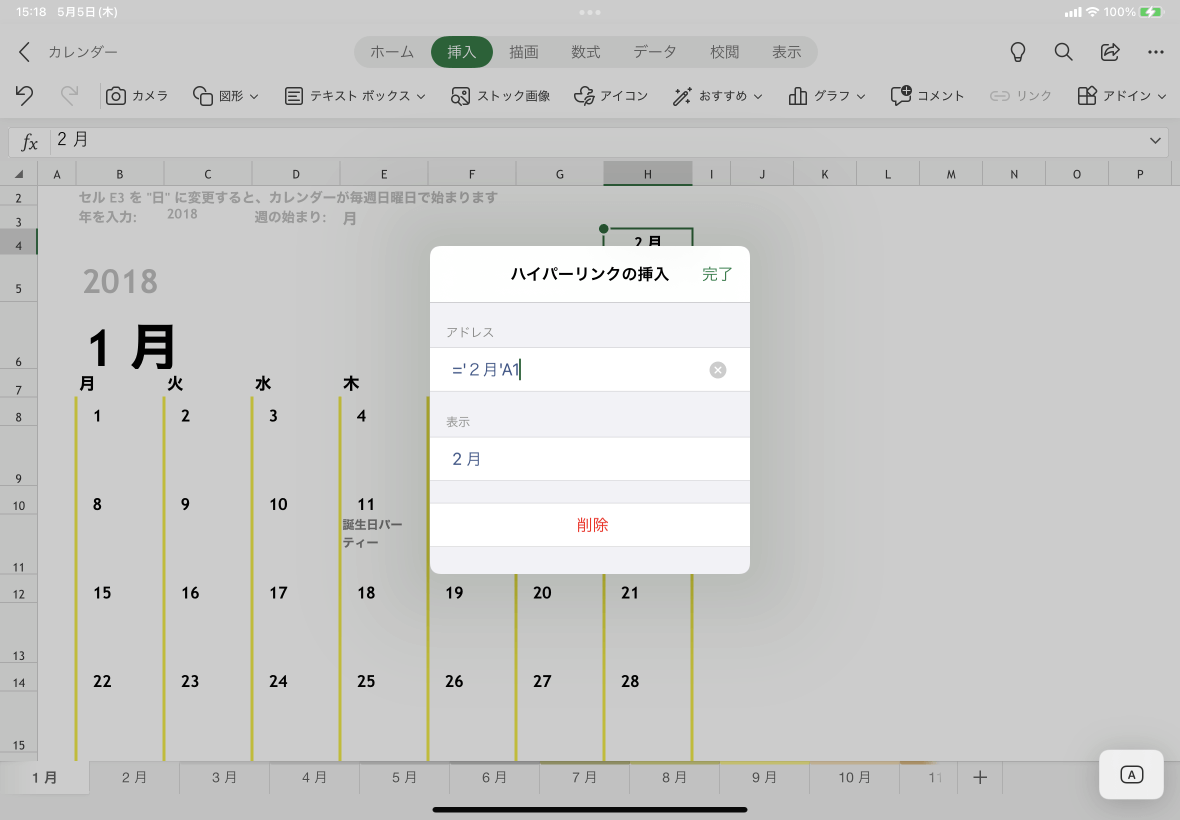This screenshot has width=1180, height=820.
Task: Open the lightbulb Tell Me icon
Action: tap(1017, 52)
